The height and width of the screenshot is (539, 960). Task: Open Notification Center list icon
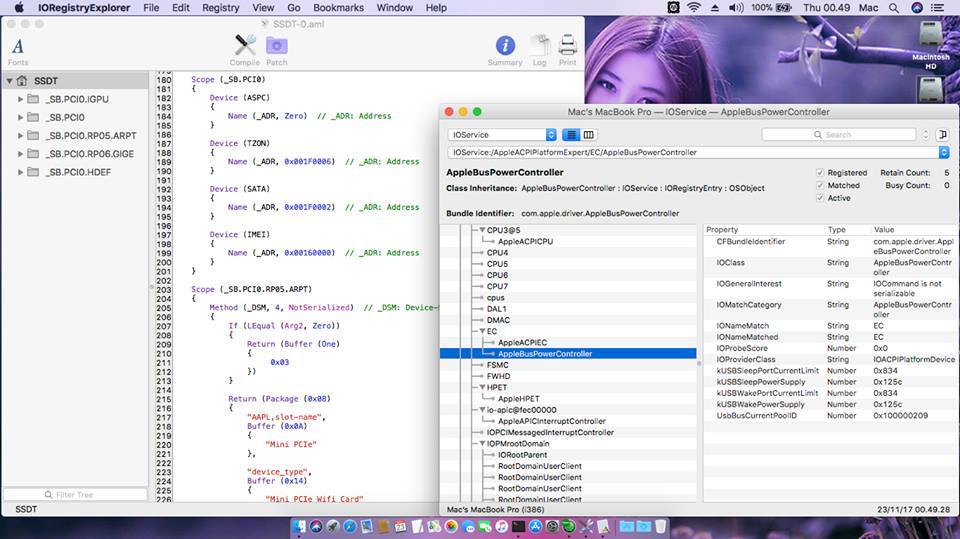coord(937,7)
